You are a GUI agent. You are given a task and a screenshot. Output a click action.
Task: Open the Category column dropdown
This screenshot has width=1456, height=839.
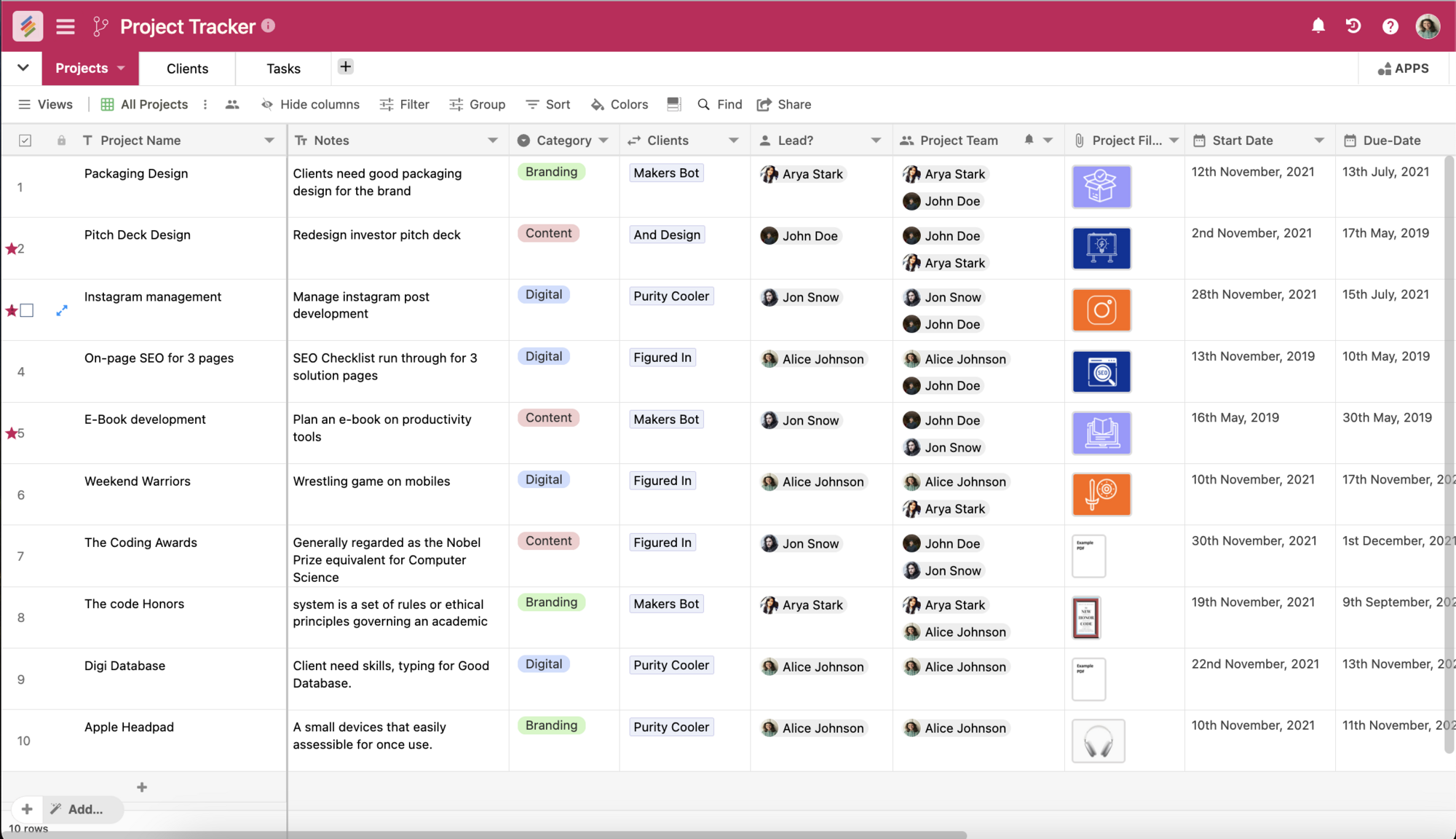[x=604, y=140]
